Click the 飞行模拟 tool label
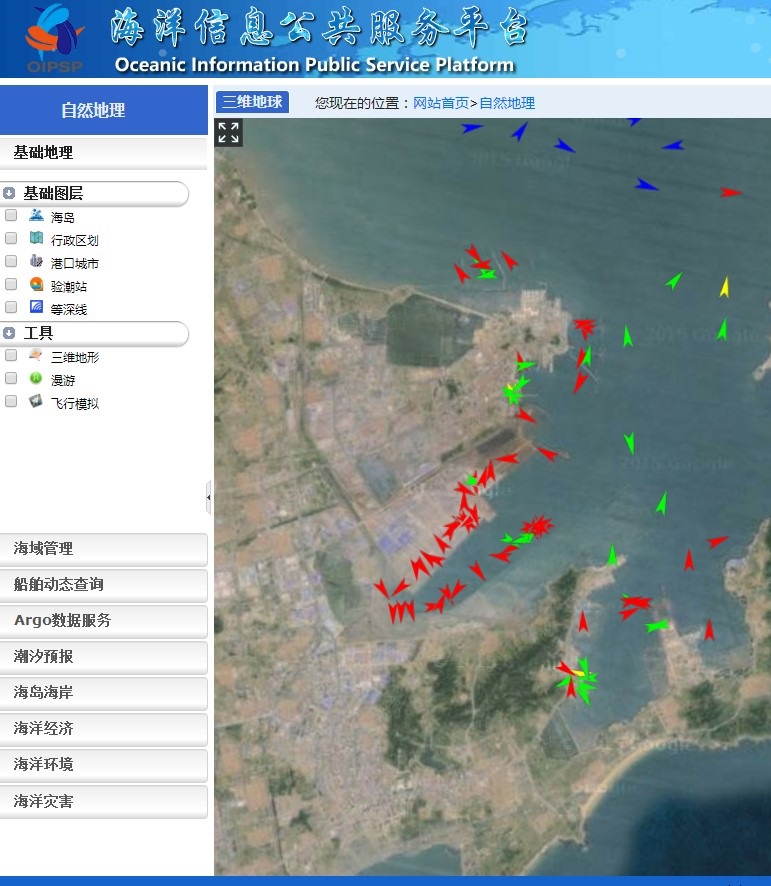 [x=75, y=403]
